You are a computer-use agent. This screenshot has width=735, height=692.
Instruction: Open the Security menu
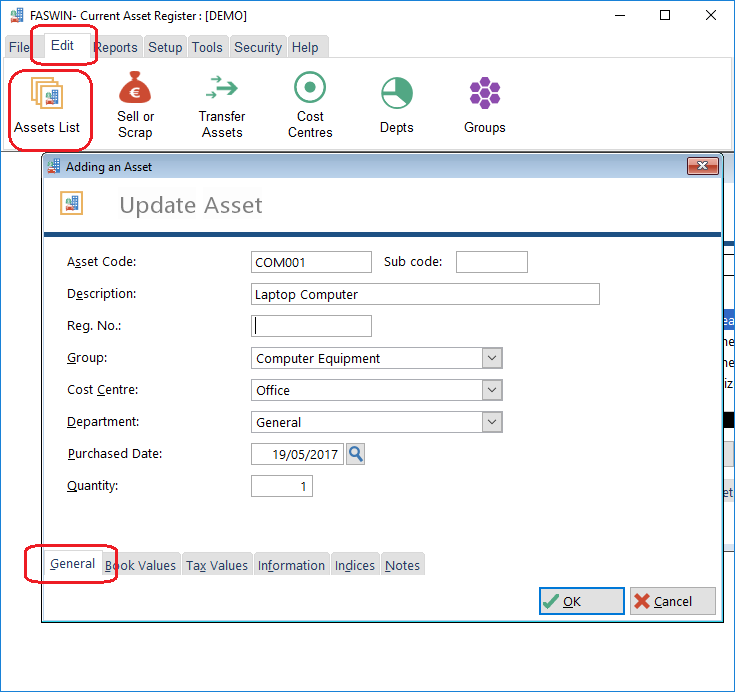pyautogui.click(x=258, y=47)
